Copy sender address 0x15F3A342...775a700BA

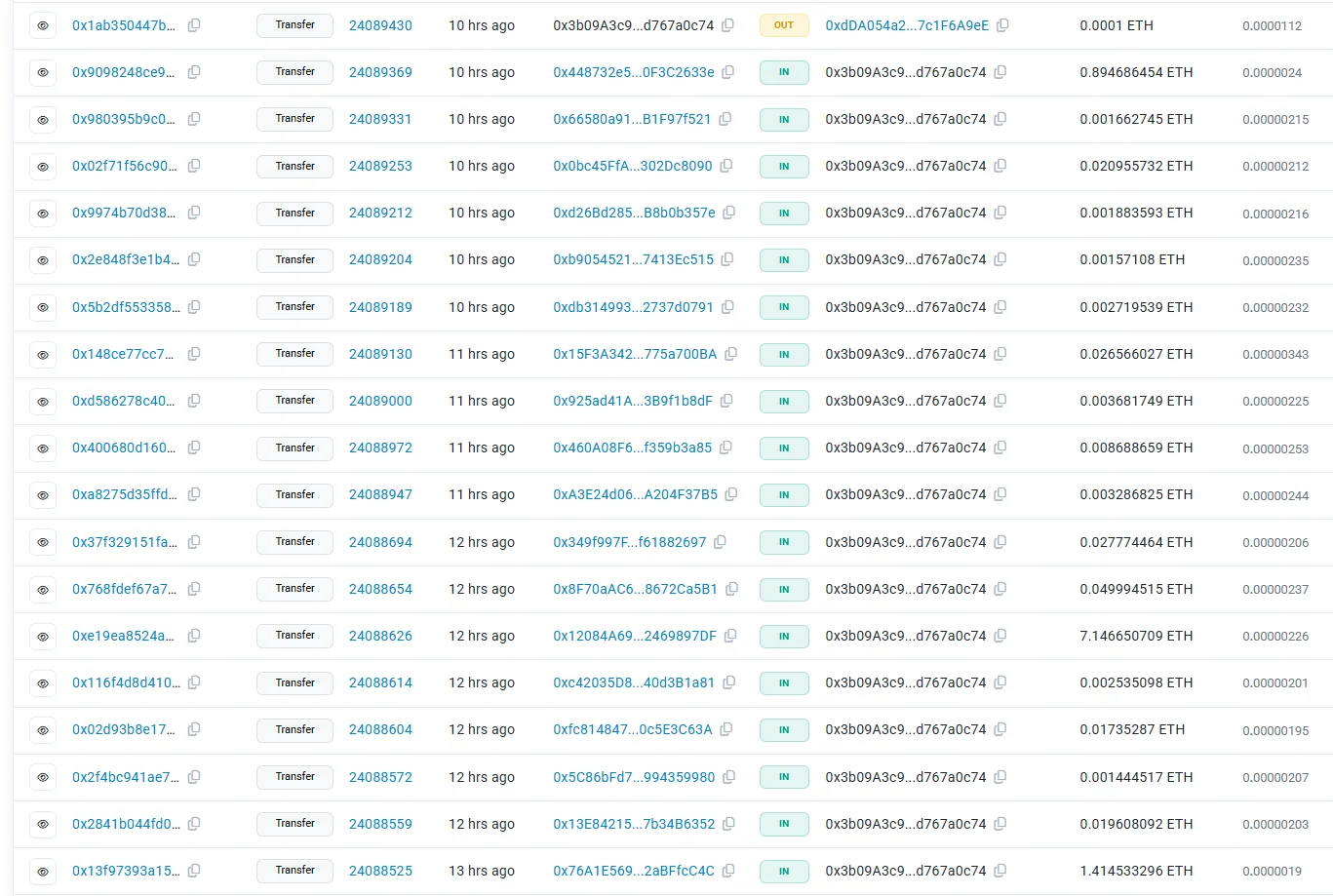730,354
